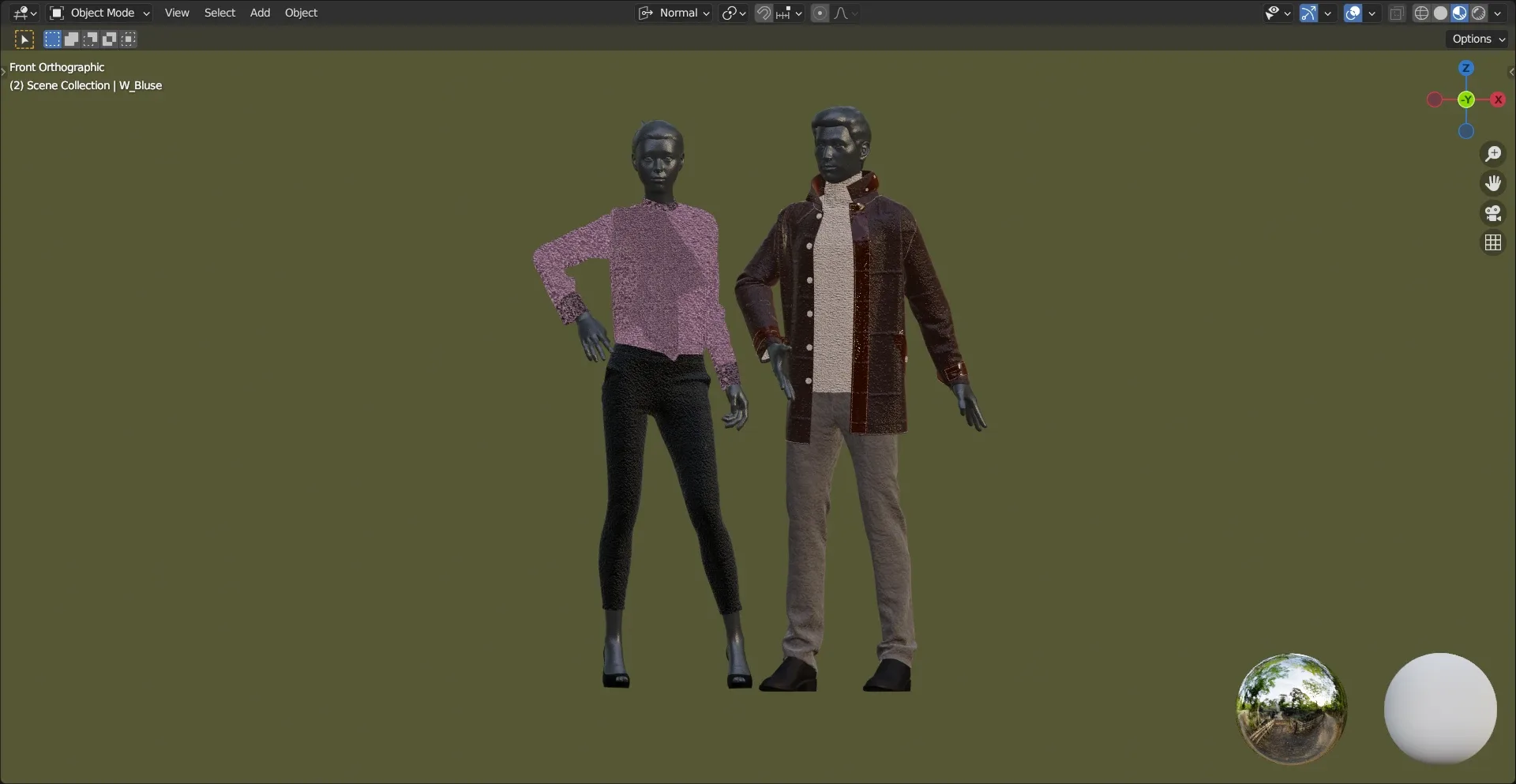This screenshot has height=784, width=1516.
Task: Open the snapping options dropdown
Action: coord(789,13)
